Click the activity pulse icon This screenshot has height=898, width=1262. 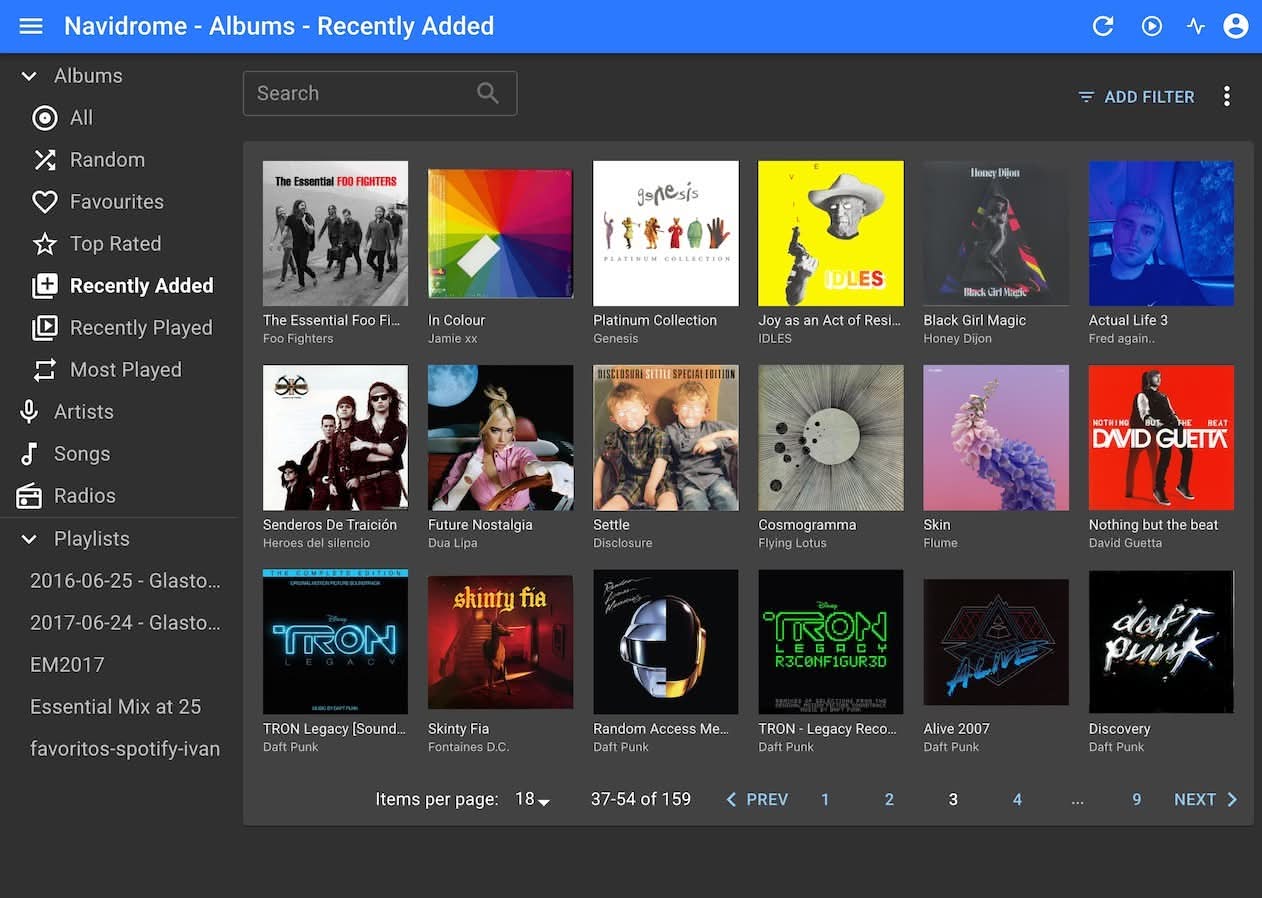pos(1196,26)
